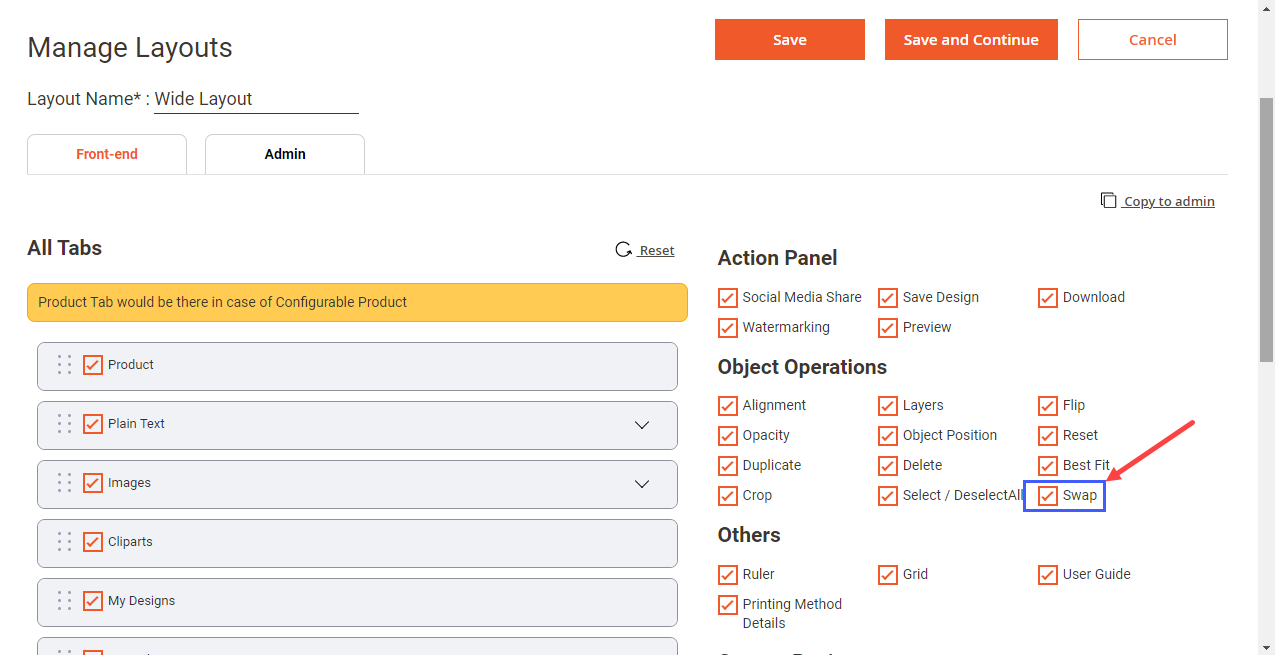Click drag handle beside Plain Text

click(64, 424)
